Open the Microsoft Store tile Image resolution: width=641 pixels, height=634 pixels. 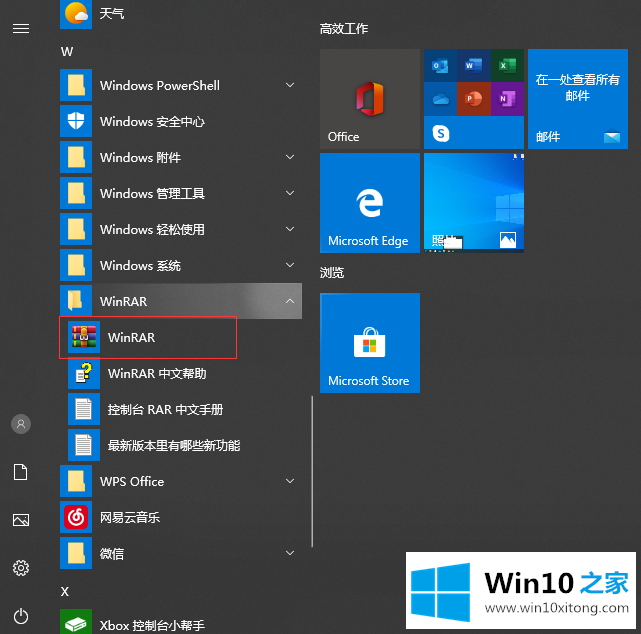pyautogui.click(x=370, y=343)
